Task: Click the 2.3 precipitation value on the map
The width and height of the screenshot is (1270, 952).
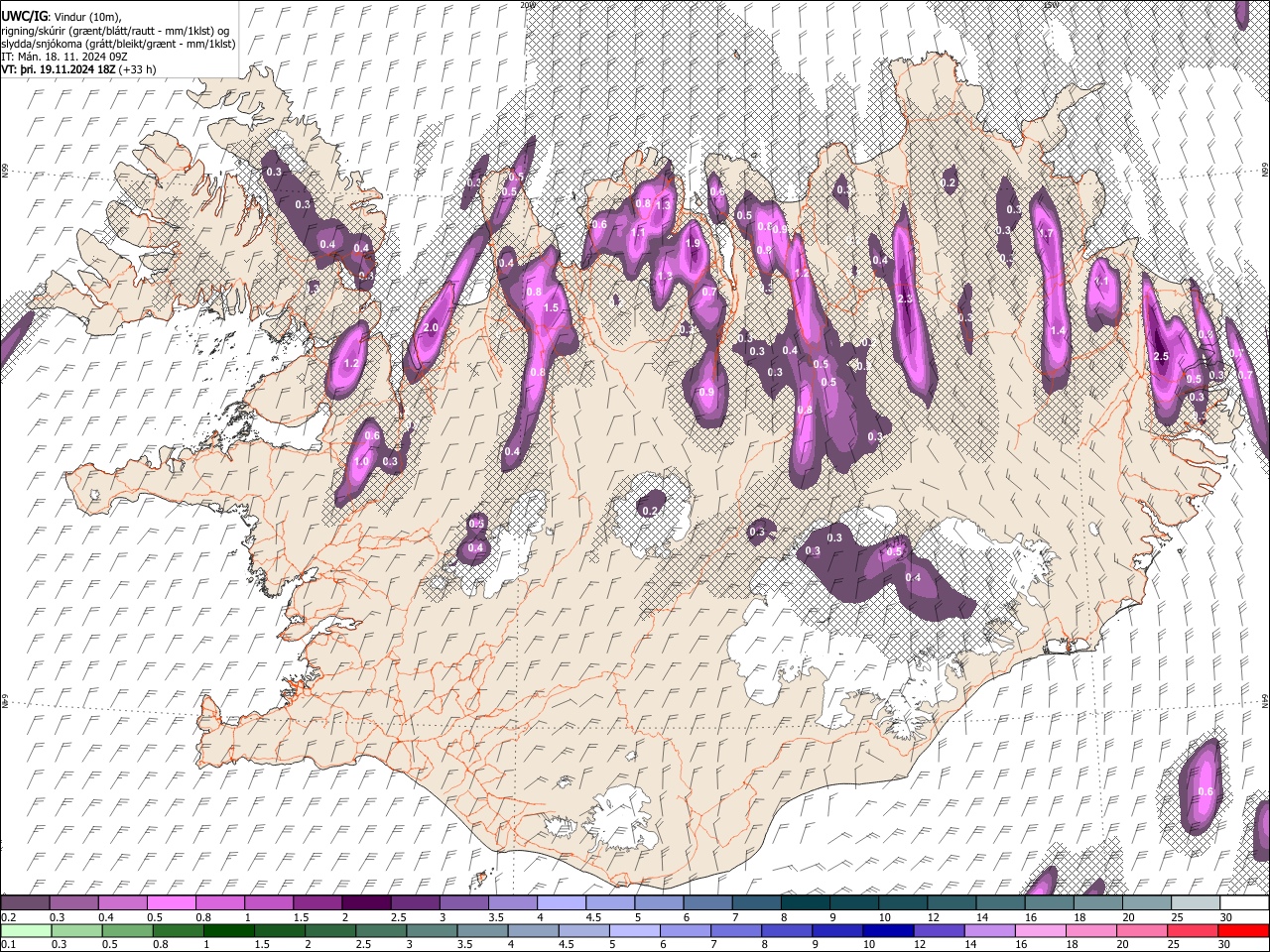Action: point(904,298)
